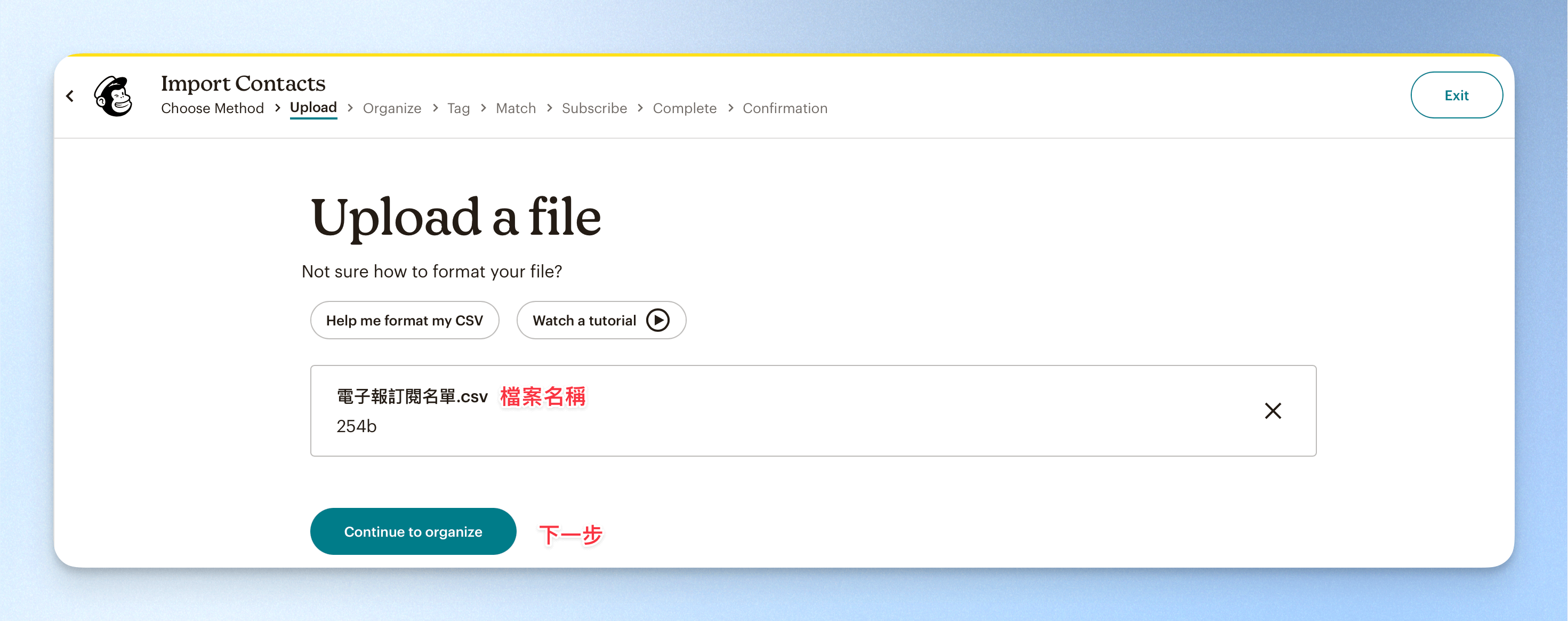This screenshot has height=621, width=1568.
Task: Click the Mailchimp monkey logo
Action: tap(114, 95)
